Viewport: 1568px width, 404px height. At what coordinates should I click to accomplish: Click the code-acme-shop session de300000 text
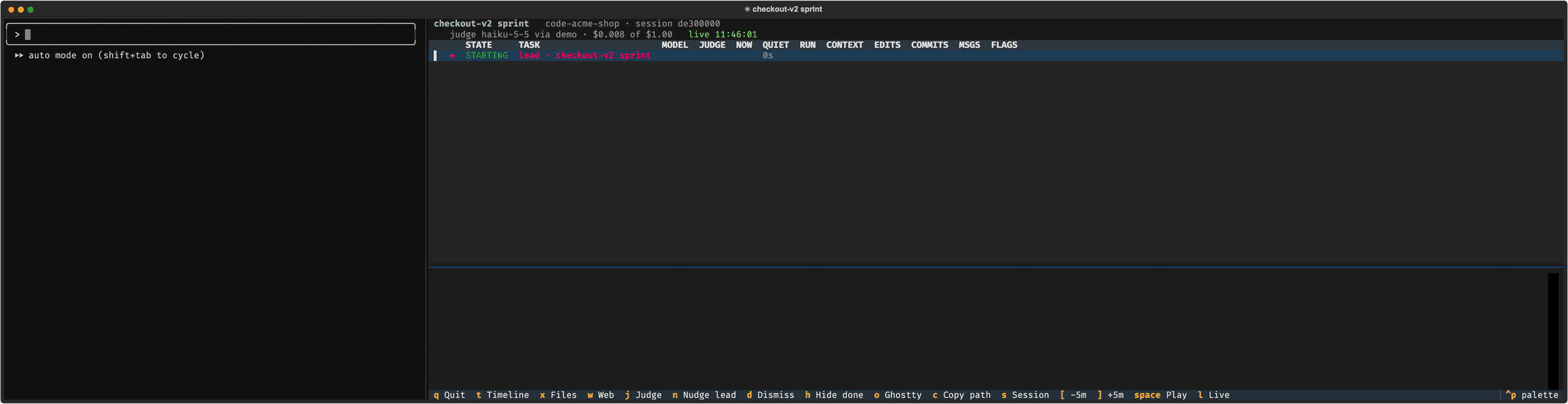pyautogui.click(x=632, y=24)
